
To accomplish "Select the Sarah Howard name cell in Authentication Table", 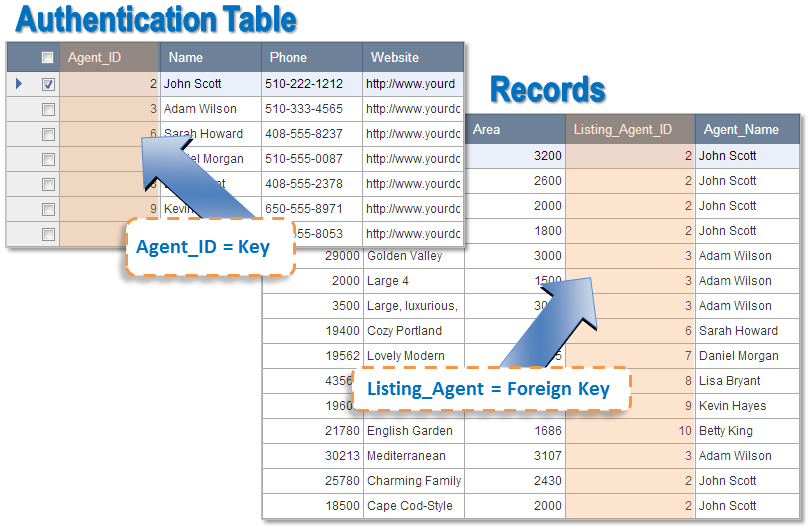I will [211, 134].
